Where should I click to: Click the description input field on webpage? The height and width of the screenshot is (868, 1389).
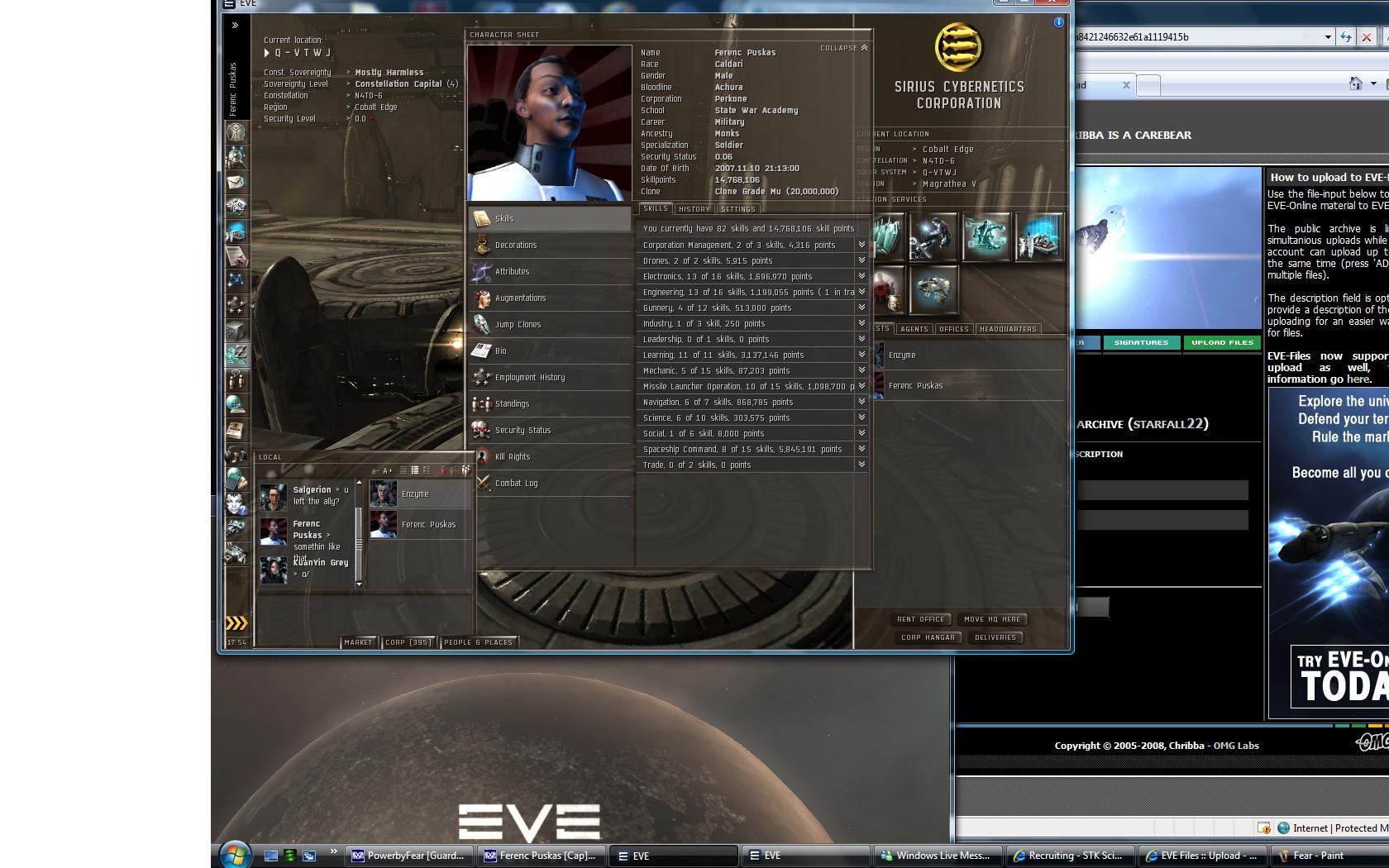1162,490
